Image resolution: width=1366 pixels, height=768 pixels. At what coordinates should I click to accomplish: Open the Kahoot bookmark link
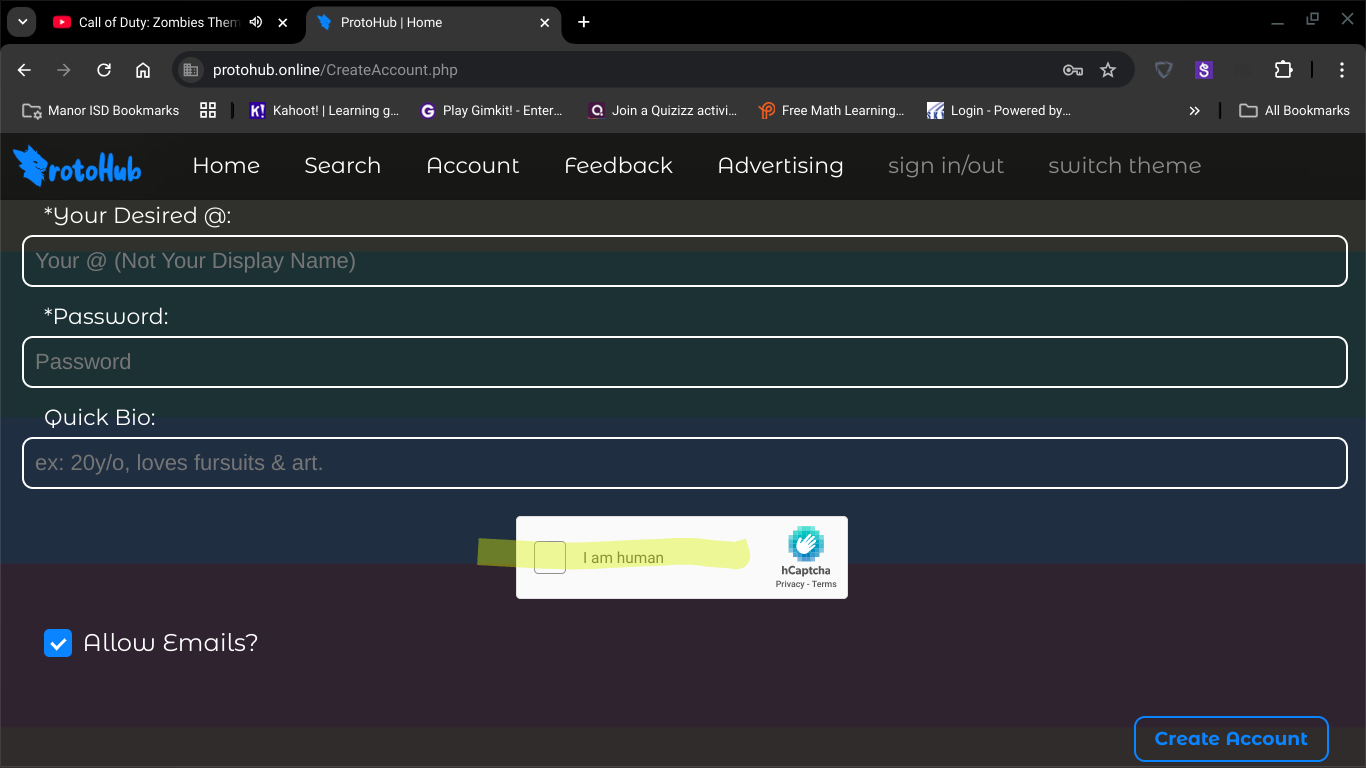click(324, 111)
